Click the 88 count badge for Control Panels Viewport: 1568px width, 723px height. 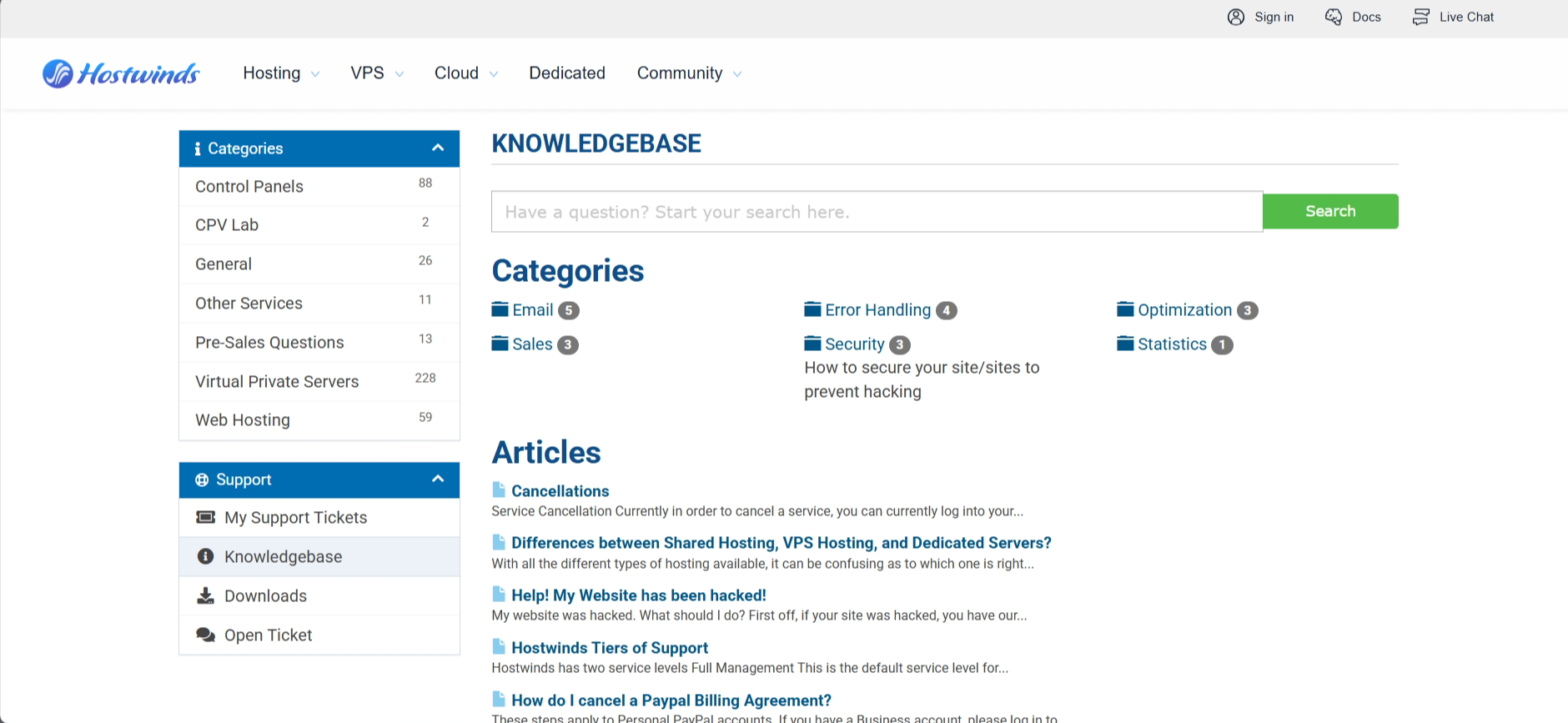click(425, 183)
